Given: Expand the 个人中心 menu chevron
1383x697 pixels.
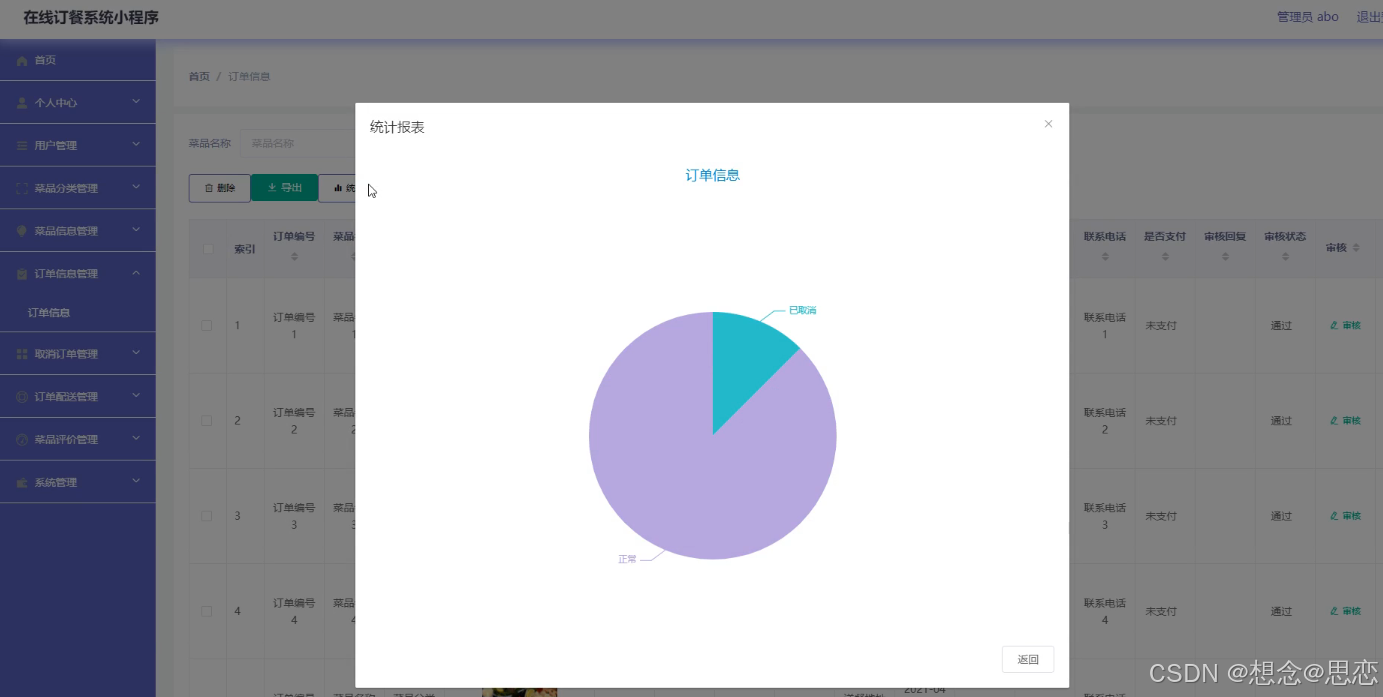Looking at the screenshot, I should point(136,102).
